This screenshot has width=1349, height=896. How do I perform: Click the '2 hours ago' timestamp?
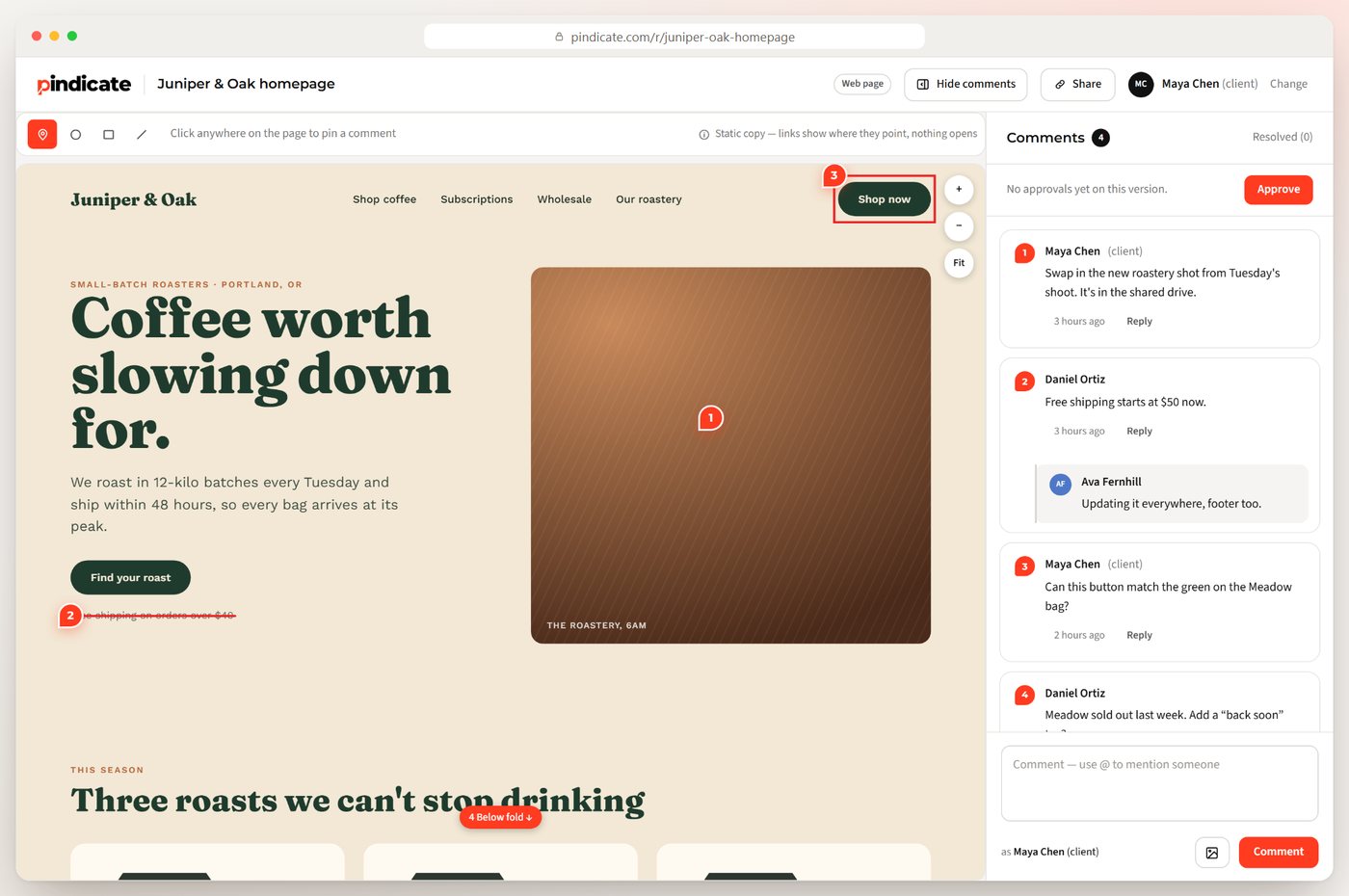(1079, 636)
